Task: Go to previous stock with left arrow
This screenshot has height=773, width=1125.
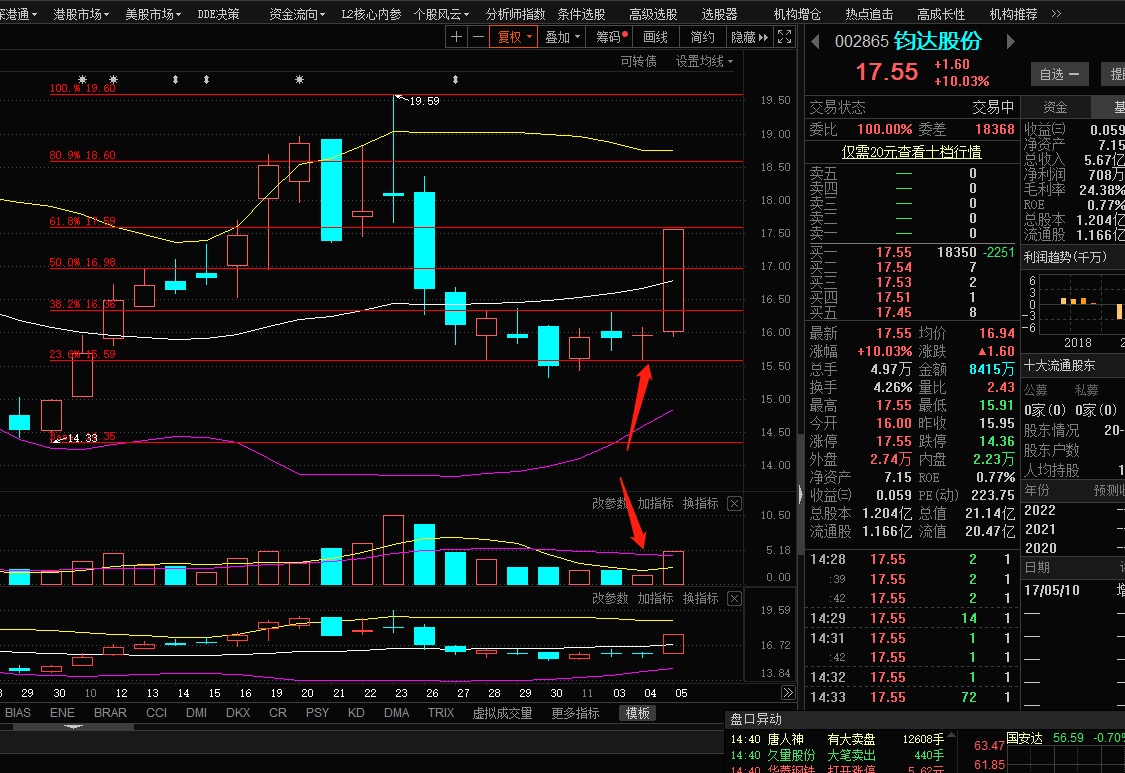Action: pos(815,42)
